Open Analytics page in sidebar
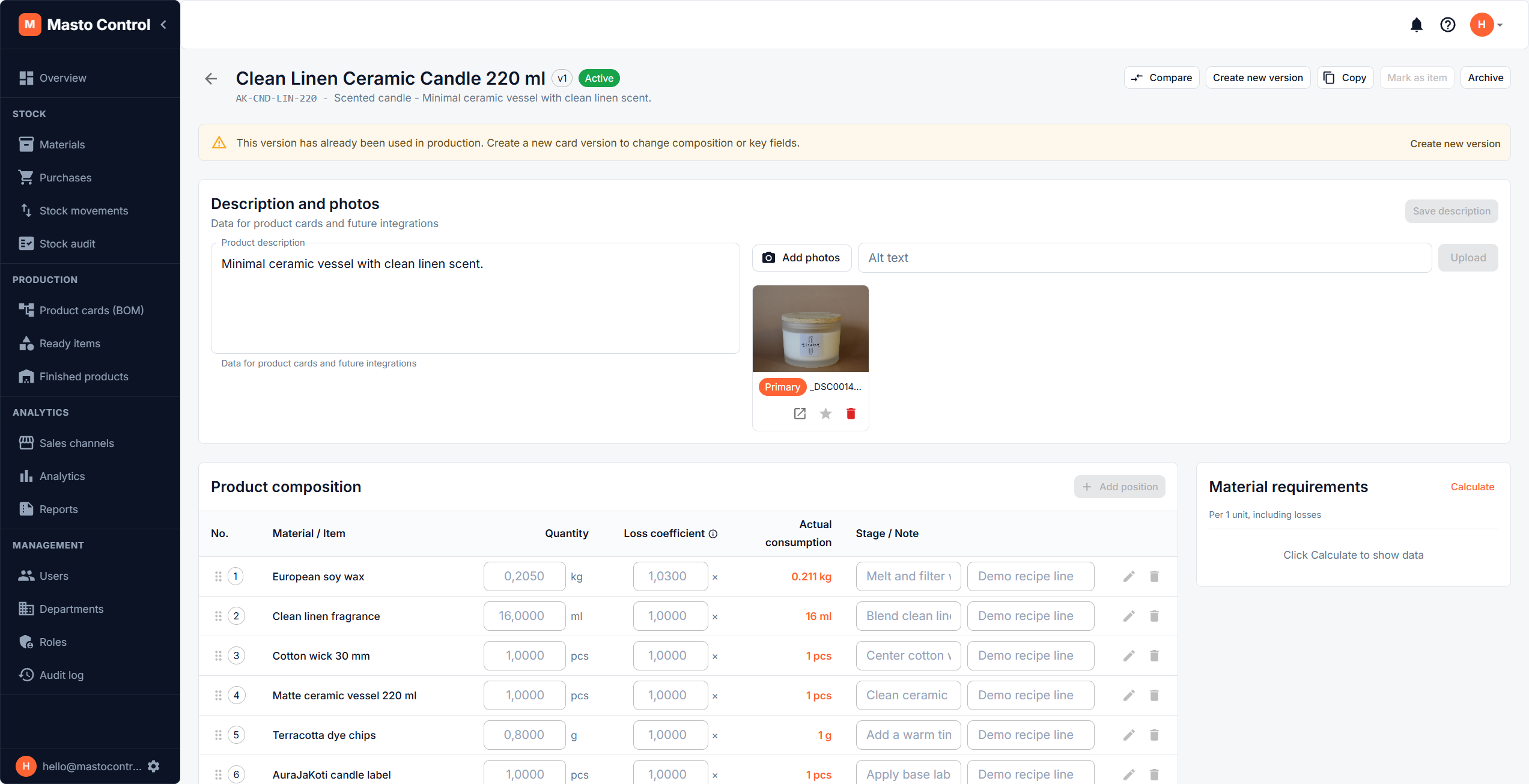The width and height of the screenshot is (1529, 784). coord(90,476)
